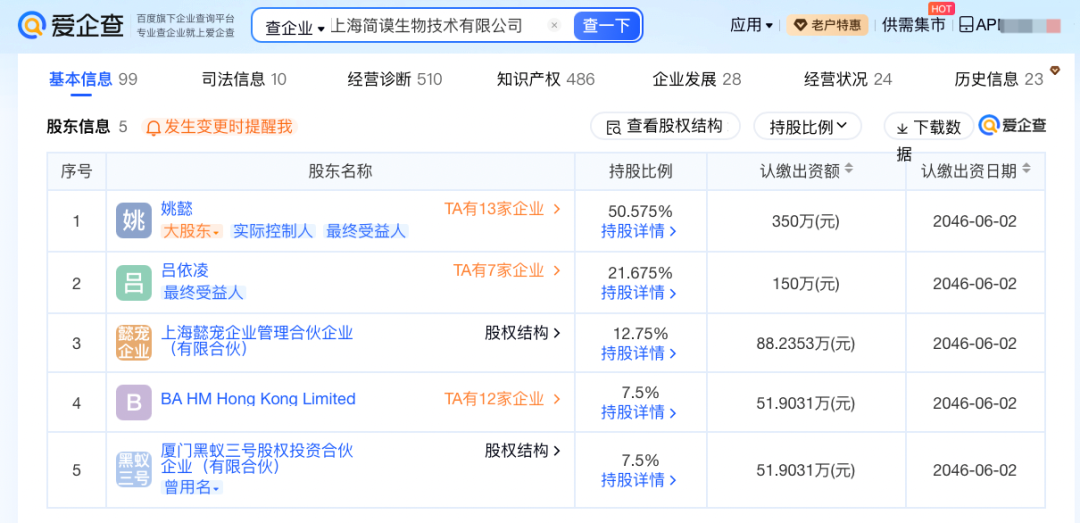Sort by 认缴出资额 column arrows
1080x523 pixels.
(849, 170)
